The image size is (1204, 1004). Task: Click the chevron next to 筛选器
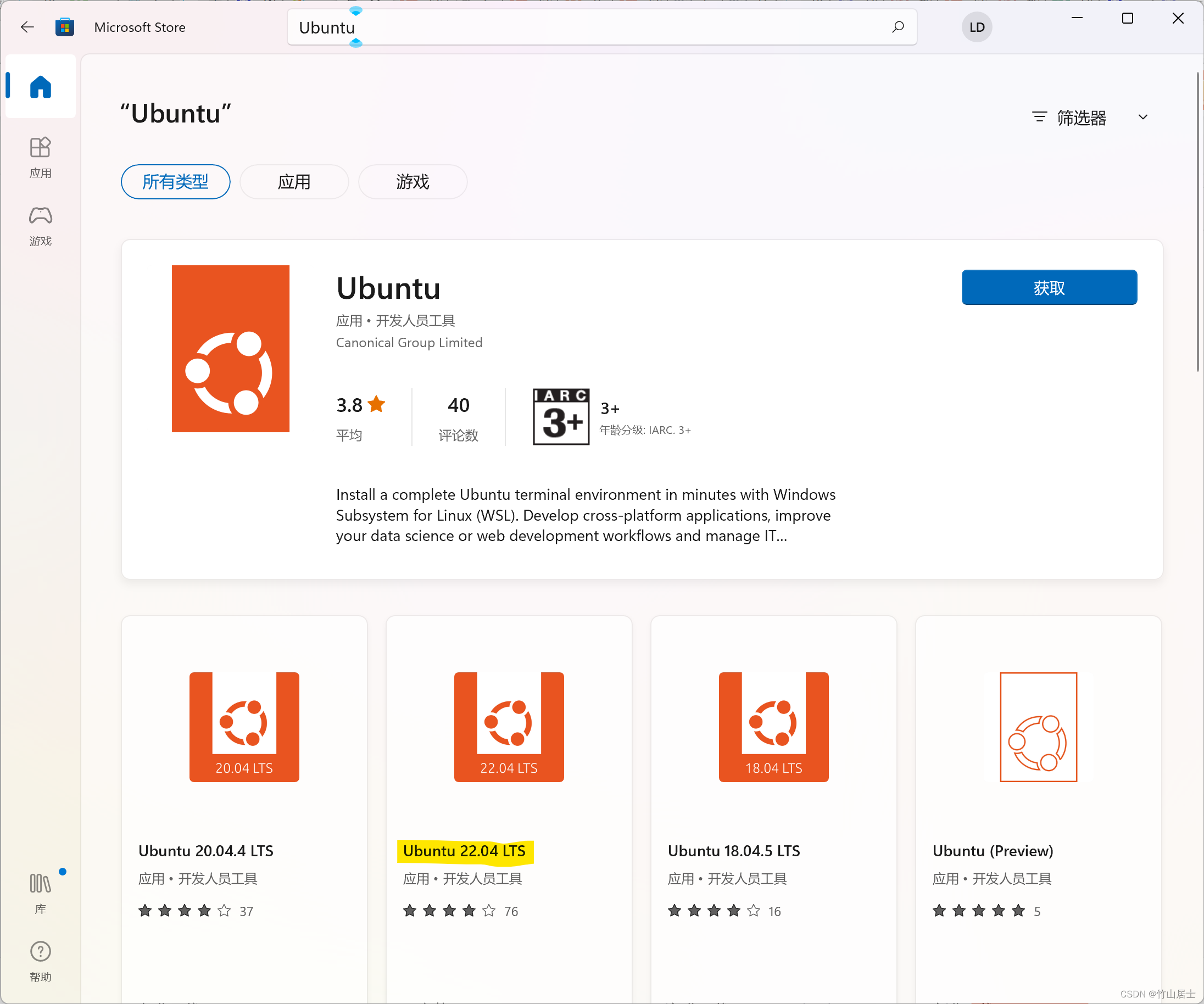(1142, 118)
